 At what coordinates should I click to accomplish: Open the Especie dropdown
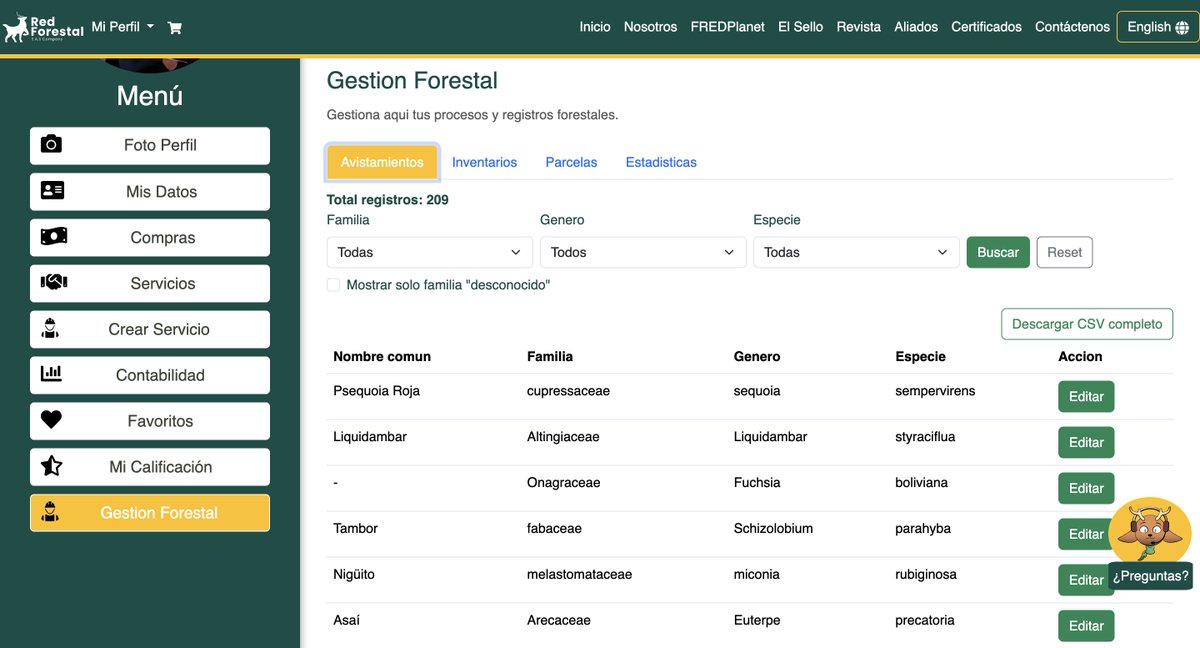(x=856, y=252)
